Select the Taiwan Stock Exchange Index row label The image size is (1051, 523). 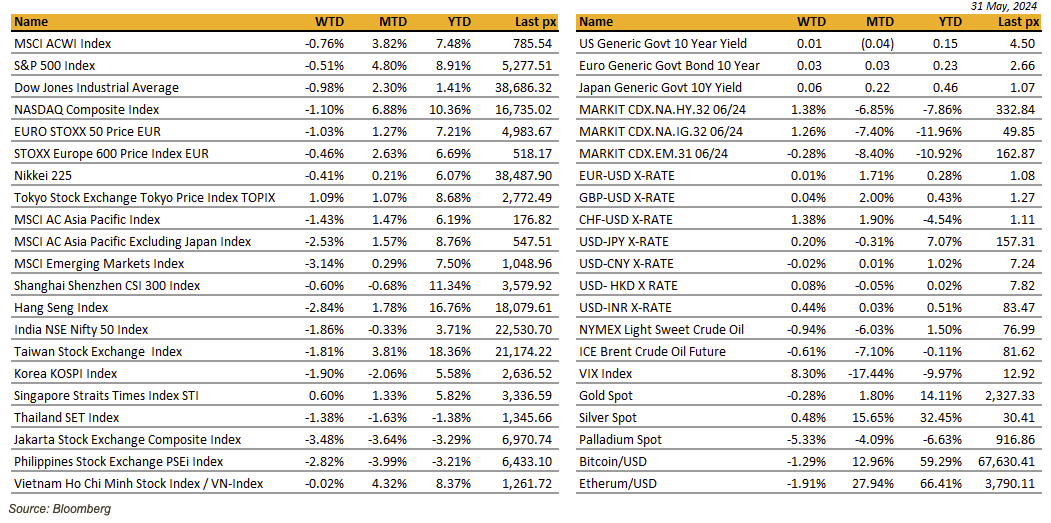point(98,352)
